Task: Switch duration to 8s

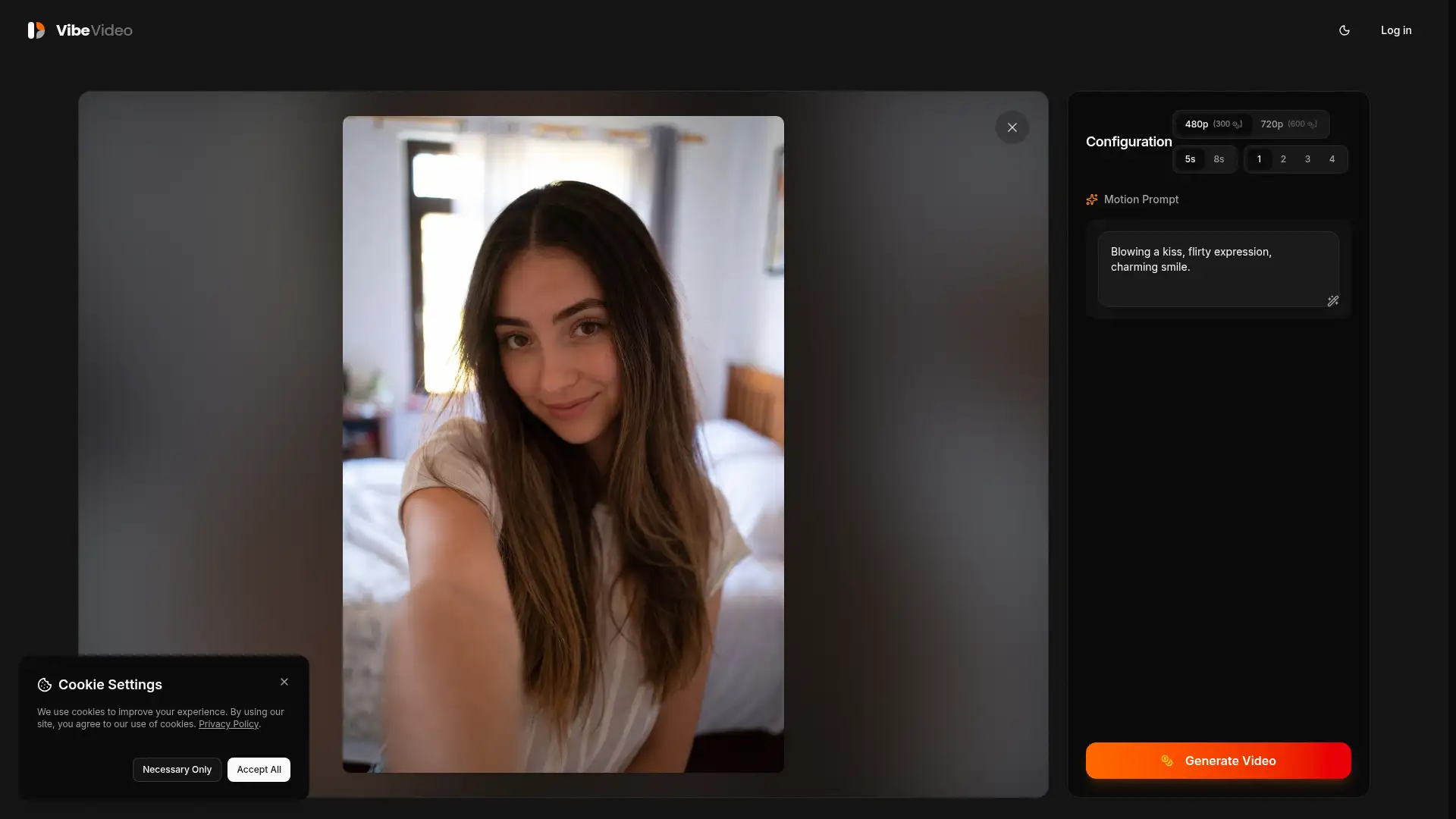Action: pyautogui.click(x=1219, y=159)
